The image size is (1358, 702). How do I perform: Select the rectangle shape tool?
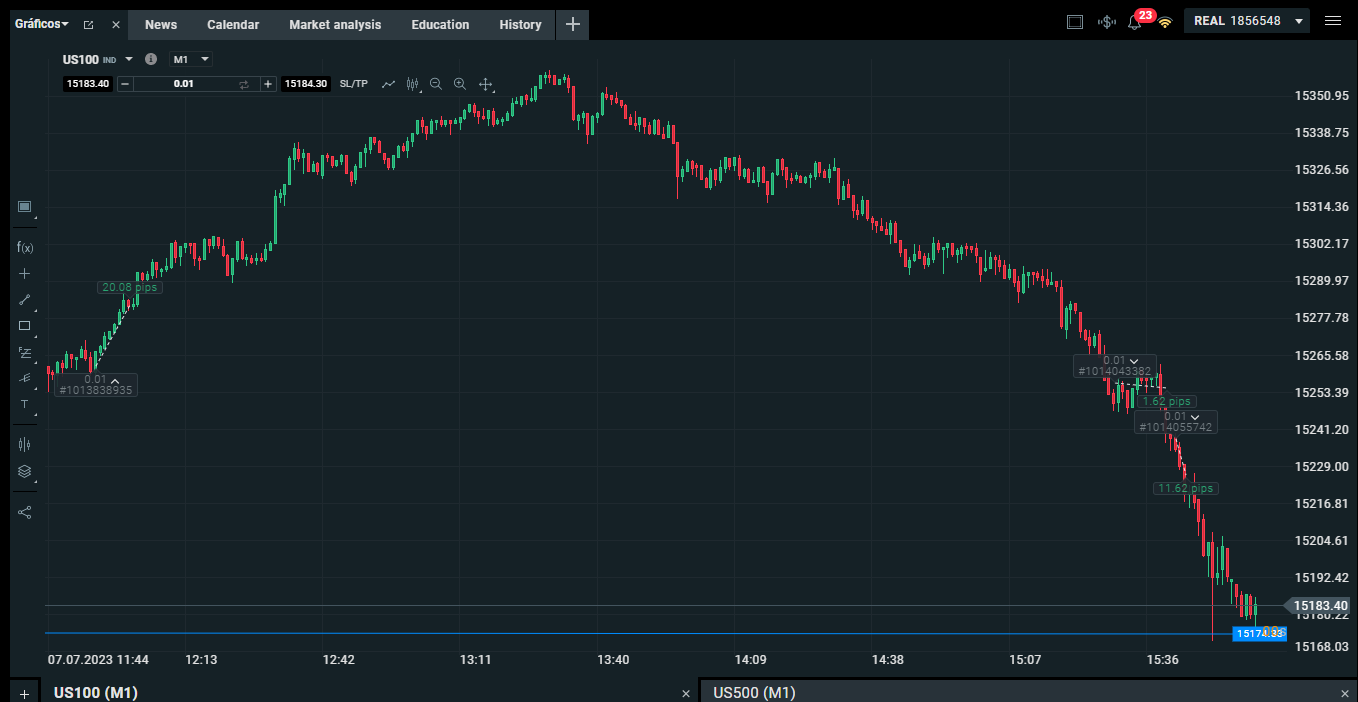tap(25, 325)
